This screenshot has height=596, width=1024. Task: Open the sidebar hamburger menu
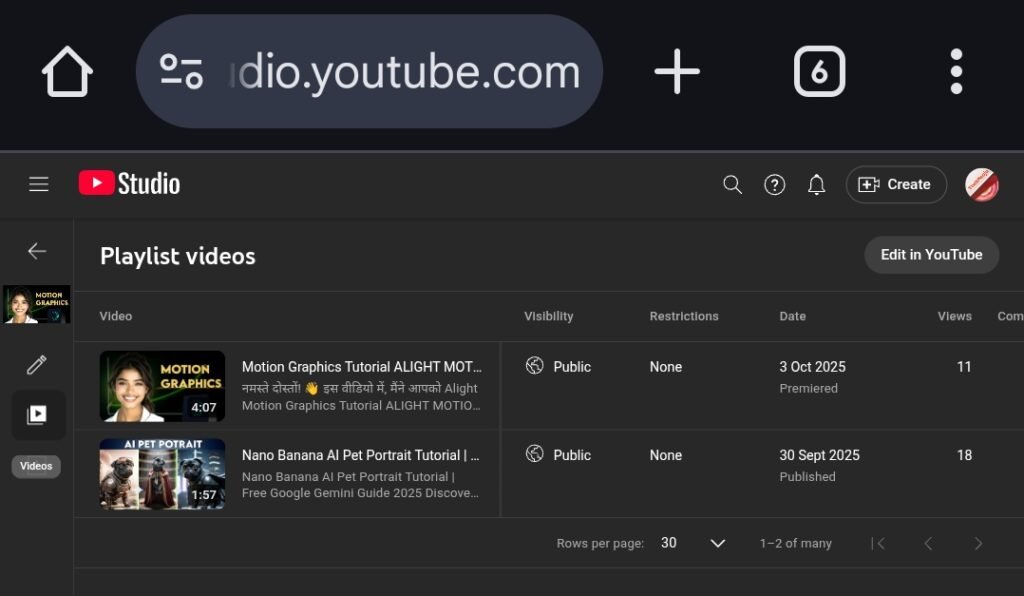38,184
